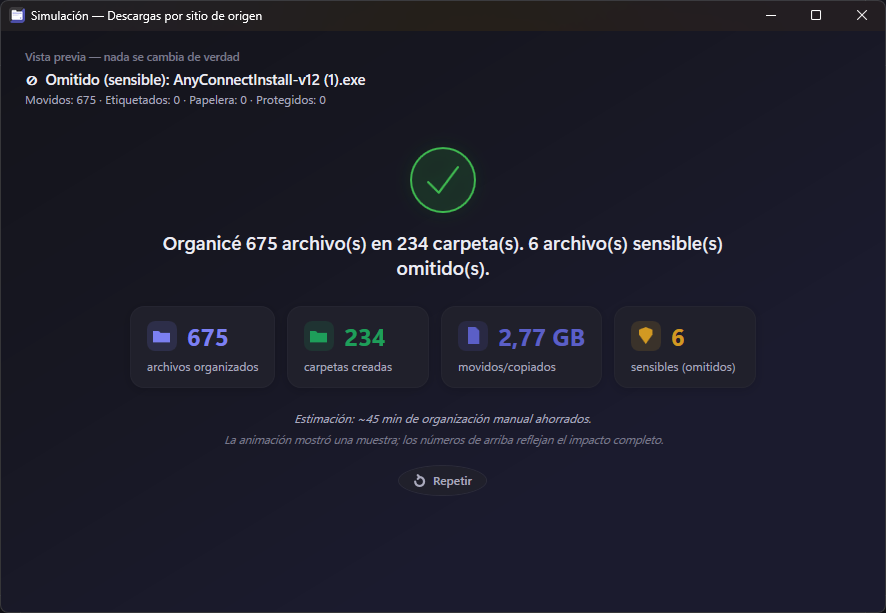The width and height of the screenshot is (886, 613).
Task: Click the "Organicé 675 archivo(s)" summary heading
Action: point(442,256)
